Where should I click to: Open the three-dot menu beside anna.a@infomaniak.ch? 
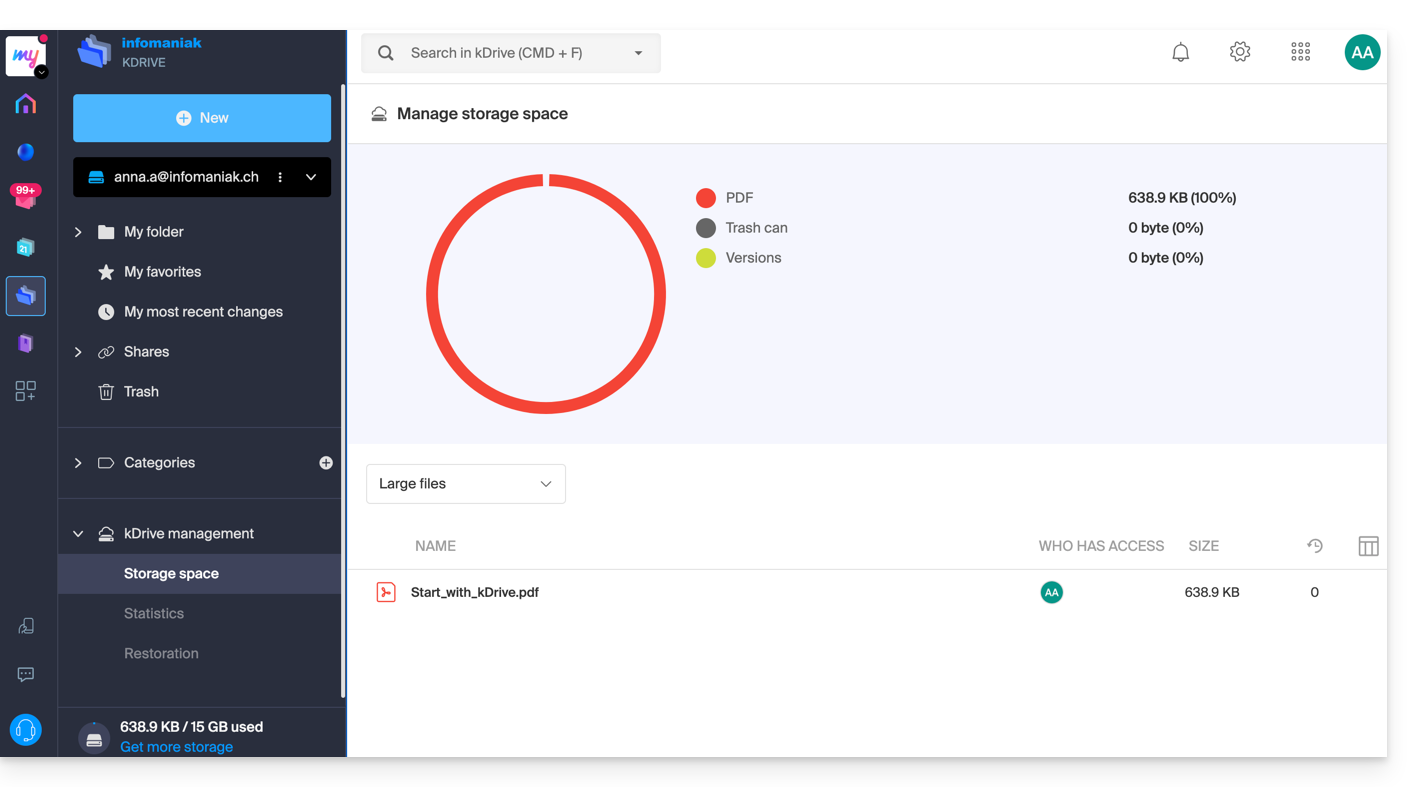tap(280, 177)
